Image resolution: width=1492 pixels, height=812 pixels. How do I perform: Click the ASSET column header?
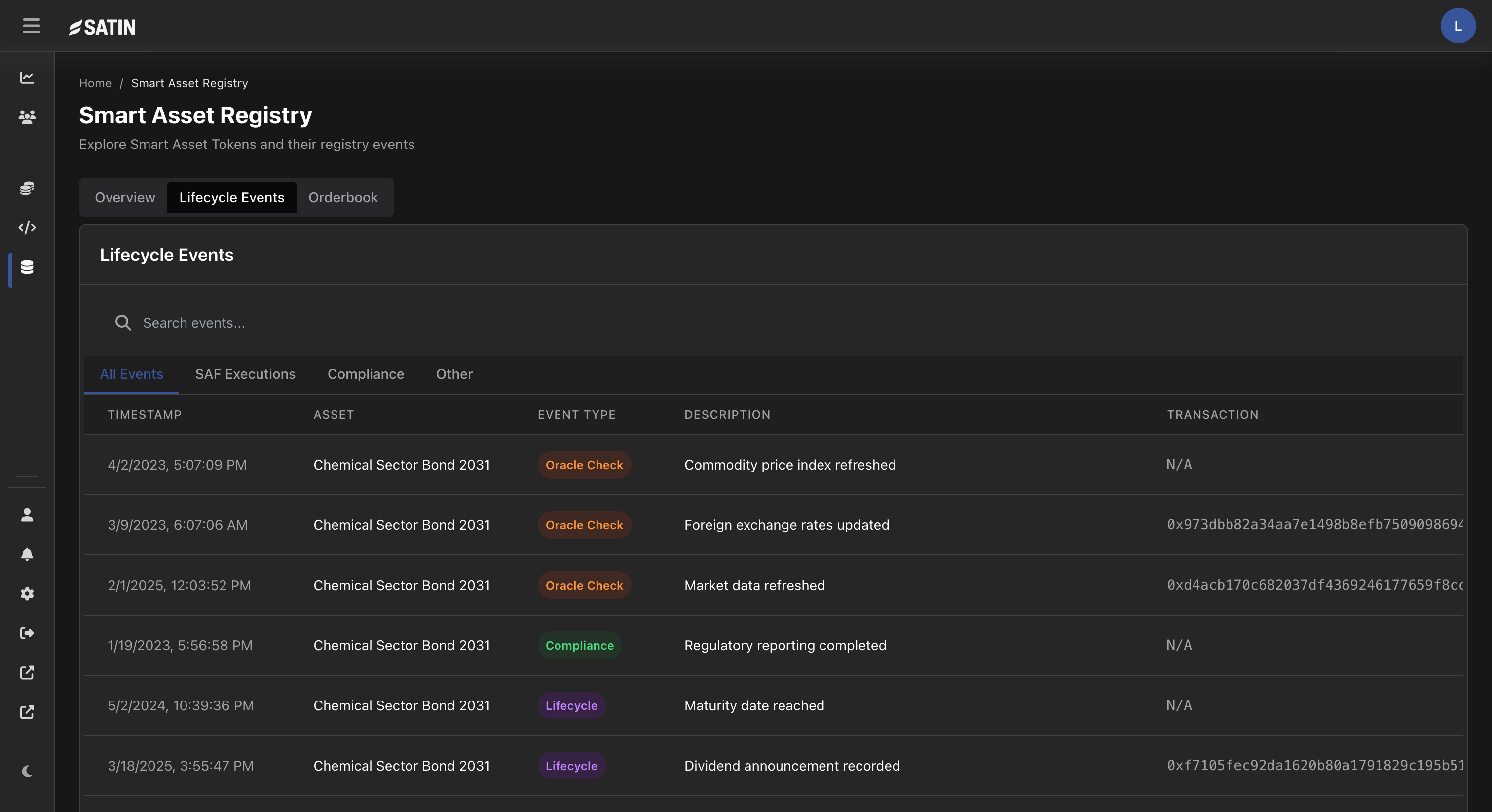(334, 415)
